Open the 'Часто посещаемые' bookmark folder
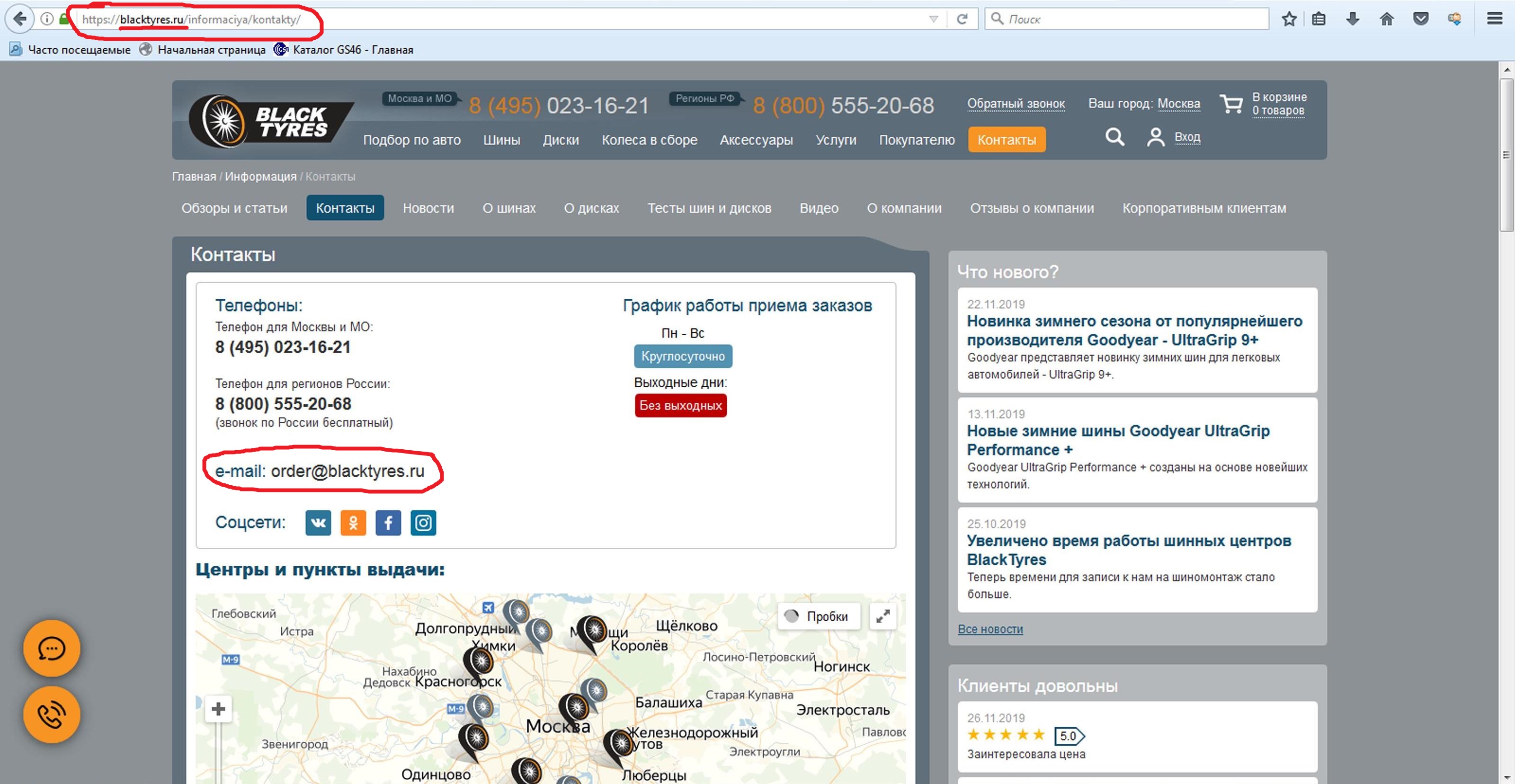The image size is (1515, 784). (70, 49)
